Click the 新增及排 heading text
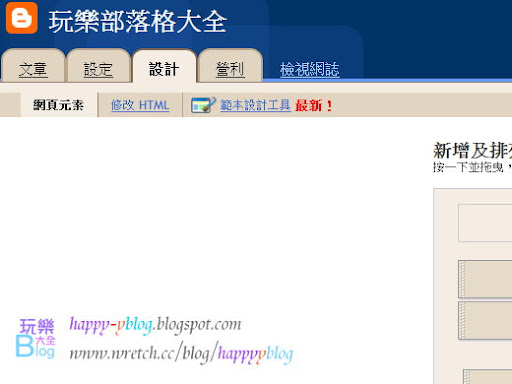The width and height of the screenshot is (512, 384). pos(472,150)
